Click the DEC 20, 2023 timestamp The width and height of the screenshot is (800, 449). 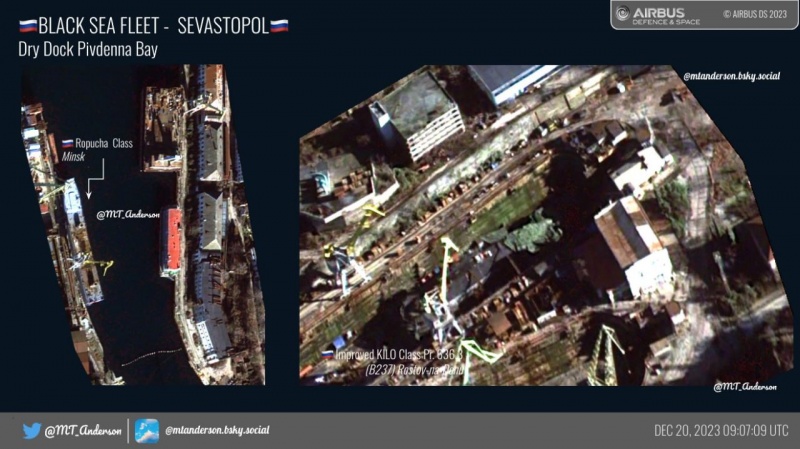(x=720, y=431)
